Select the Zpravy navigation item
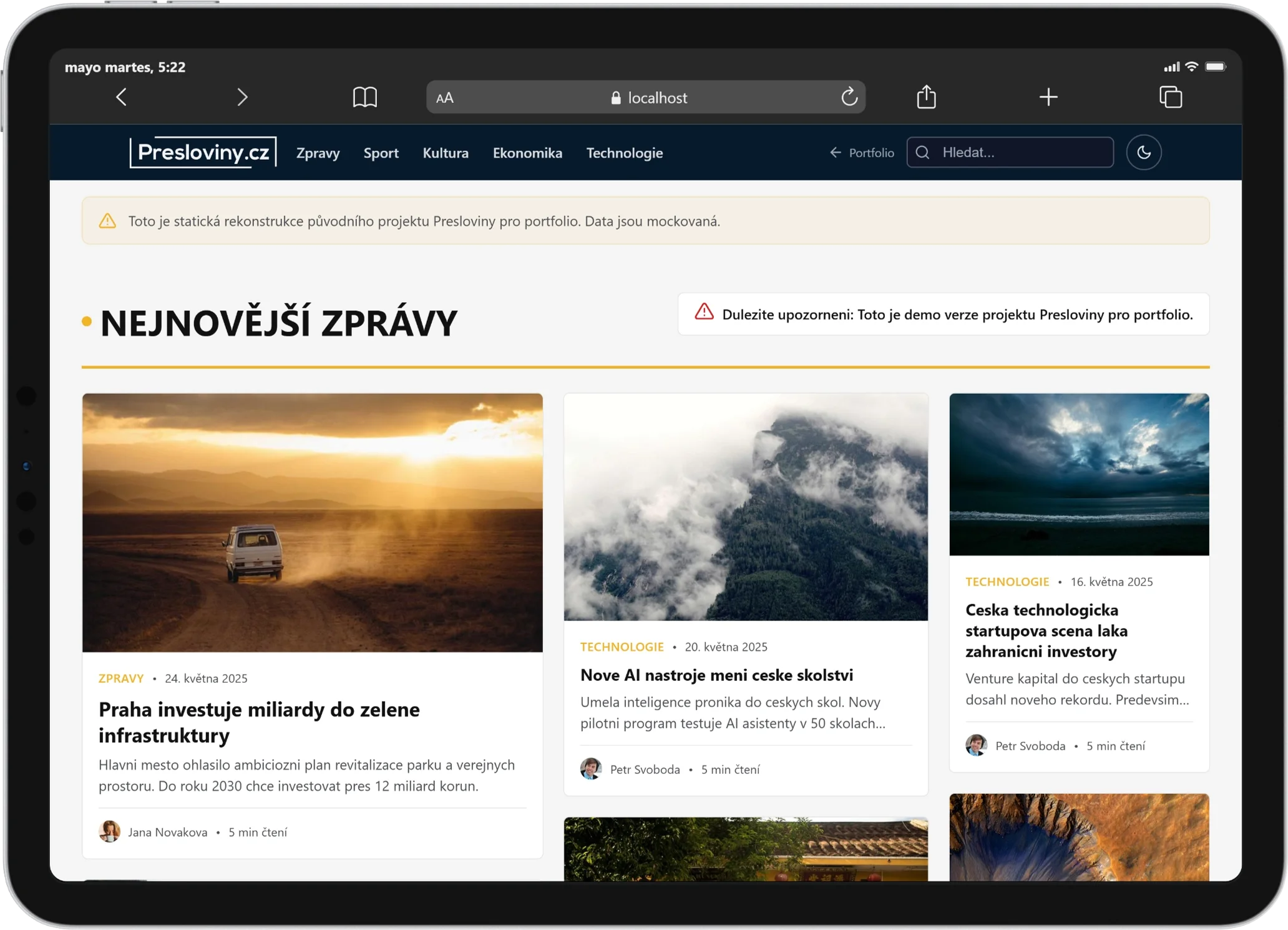1288x930 pixels. [318, 153]
